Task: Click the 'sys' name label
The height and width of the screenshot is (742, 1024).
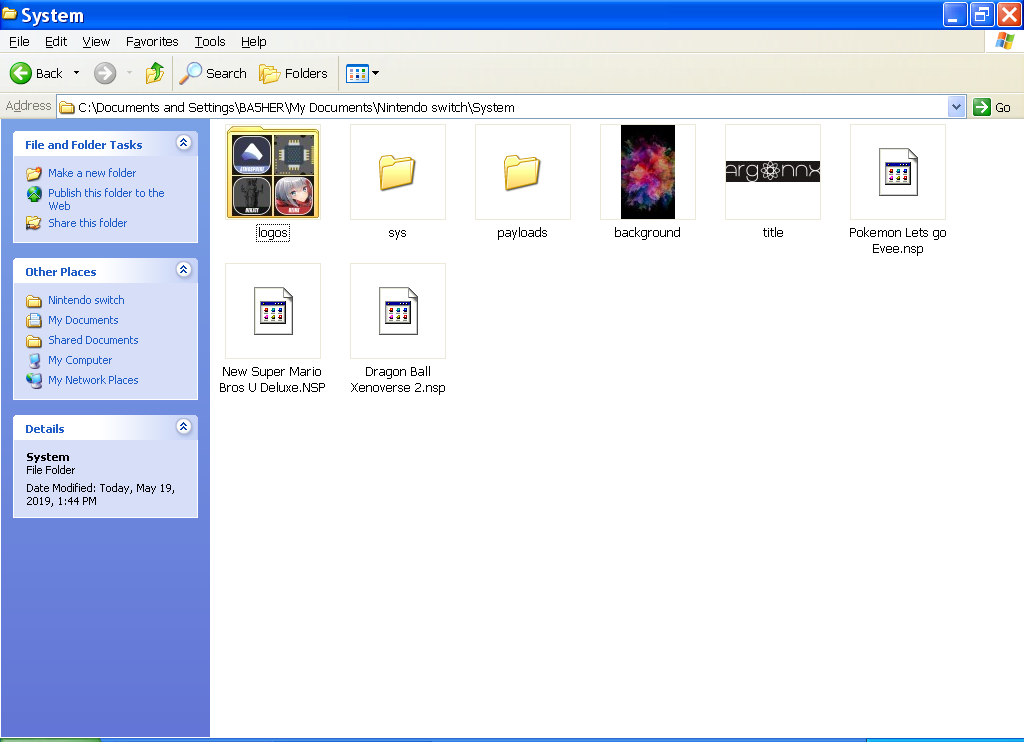Action: click(x=397, y=233)
